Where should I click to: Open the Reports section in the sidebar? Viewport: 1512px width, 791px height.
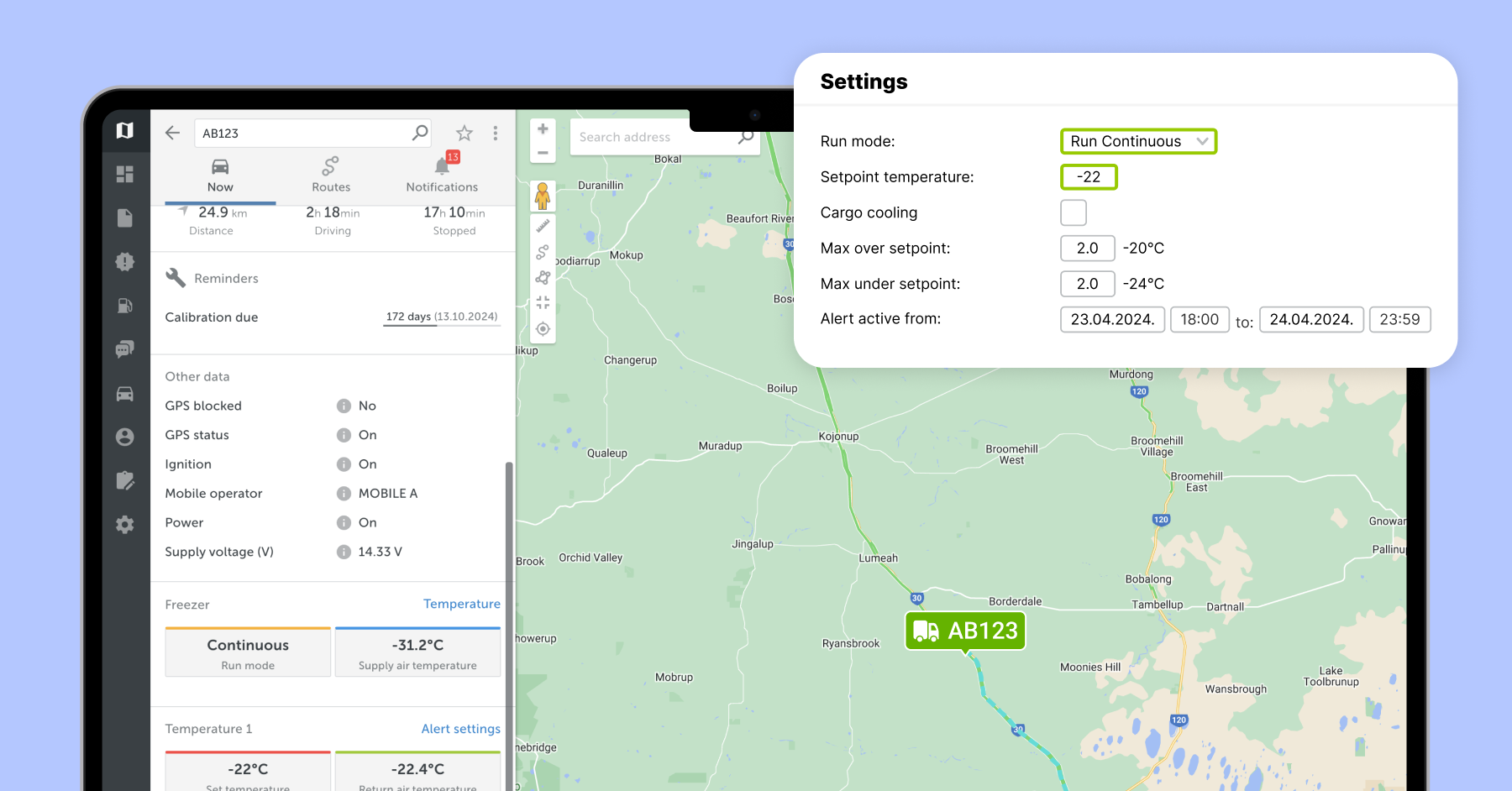pos(125,217)
